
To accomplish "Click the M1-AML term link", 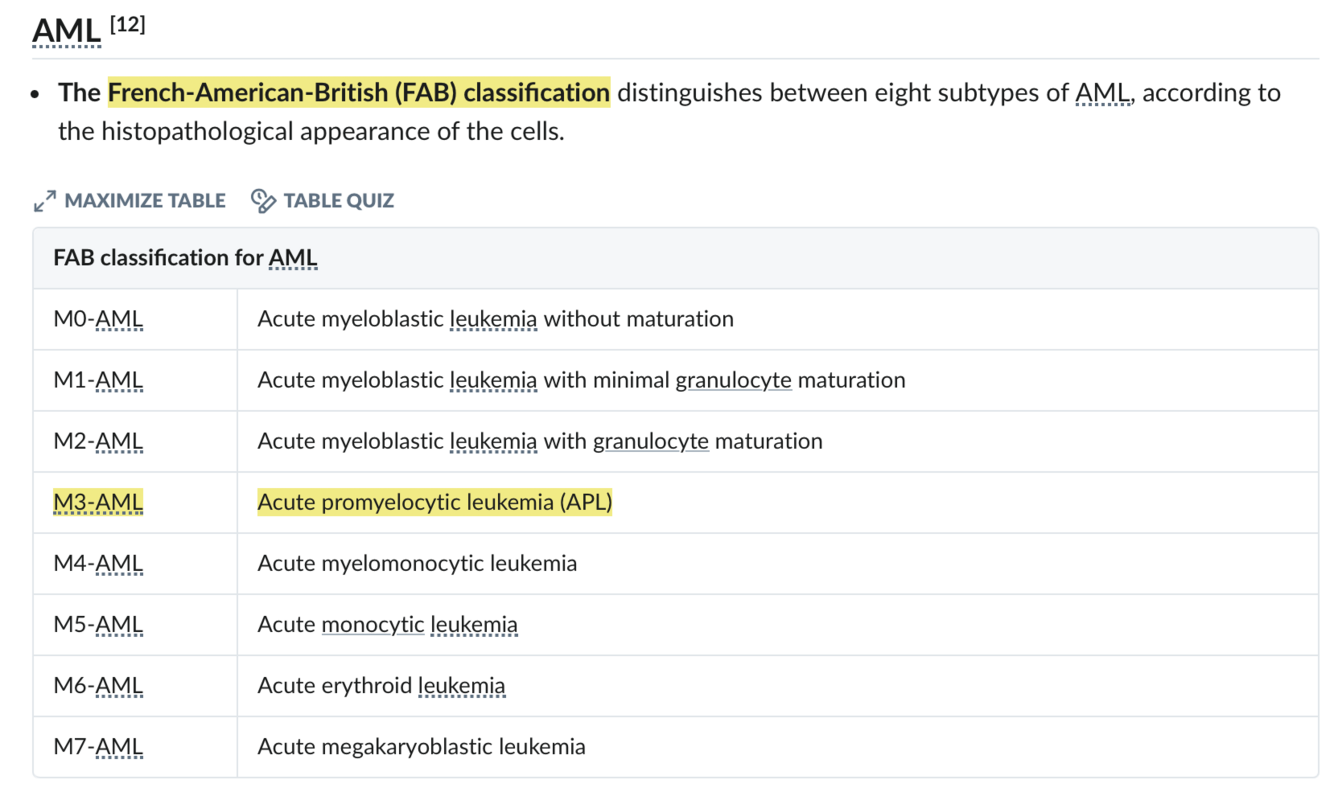I will (x=98, y=380).
